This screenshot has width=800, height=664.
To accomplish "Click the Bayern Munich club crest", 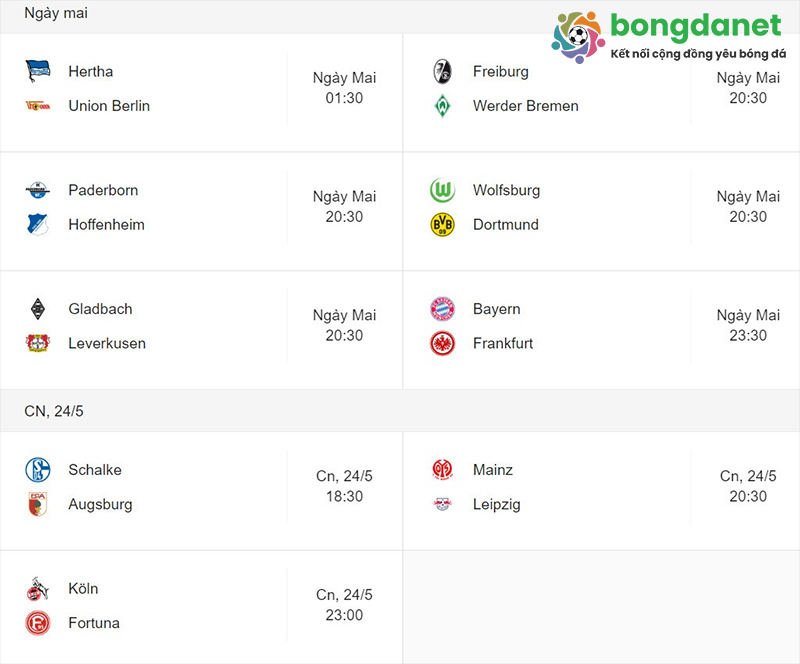I will pos(444,309).
